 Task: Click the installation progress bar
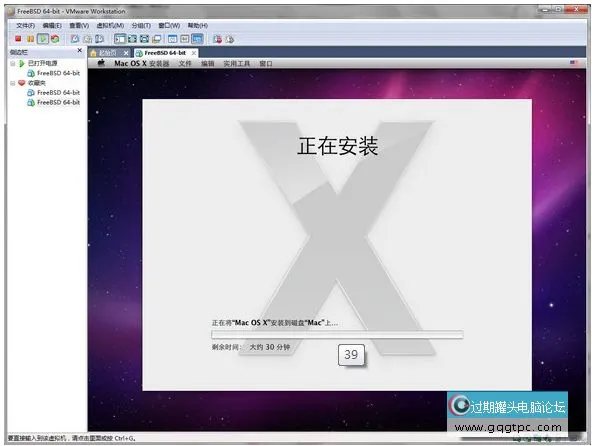[337, 334]
